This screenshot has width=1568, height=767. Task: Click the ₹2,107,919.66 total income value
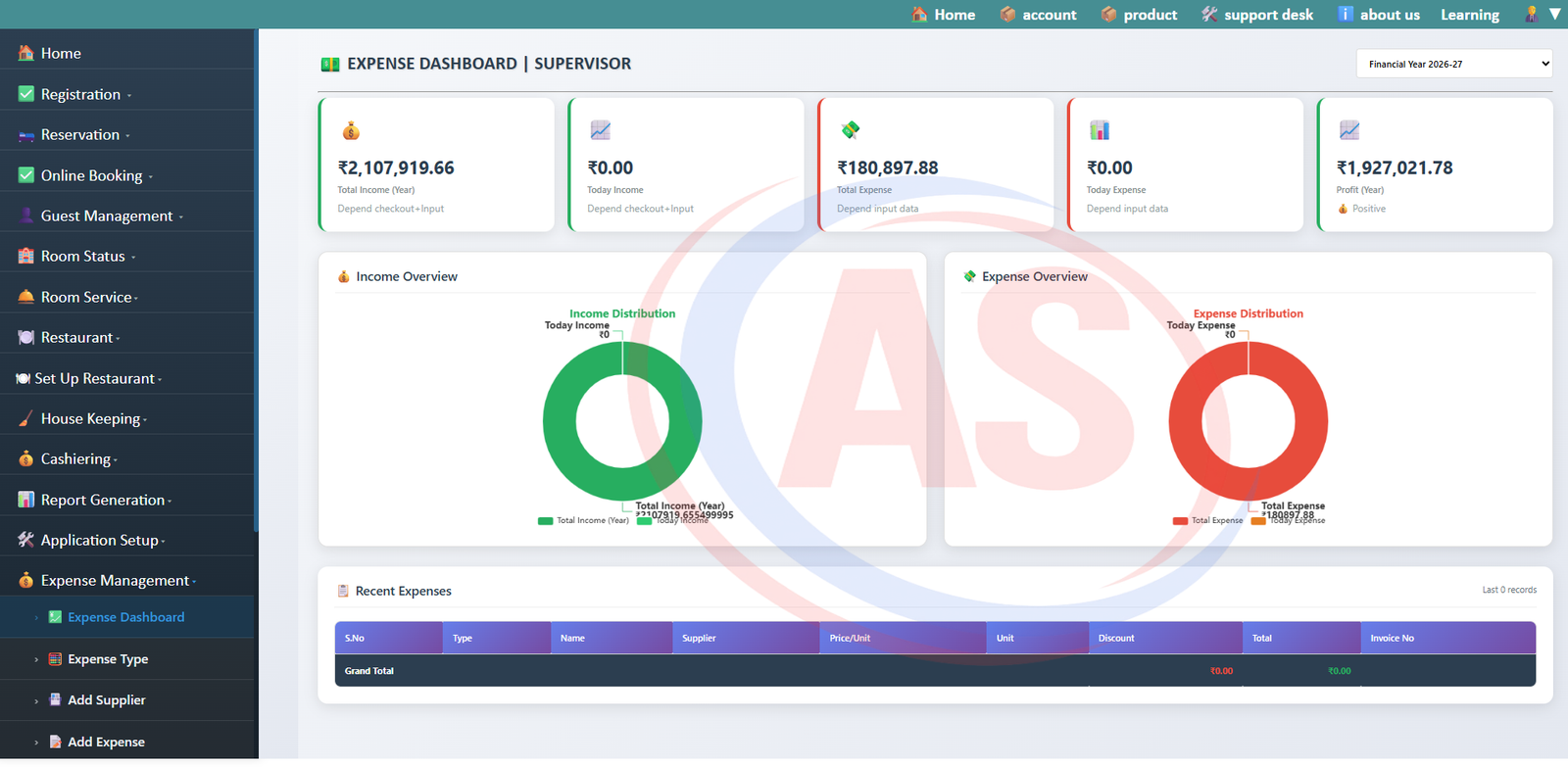point(396,168)
